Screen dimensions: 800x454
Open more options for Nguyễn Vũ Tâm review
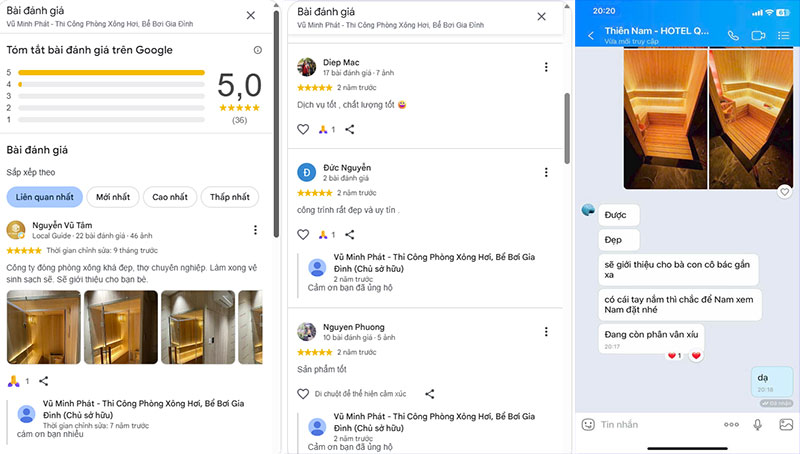(255, 230)
